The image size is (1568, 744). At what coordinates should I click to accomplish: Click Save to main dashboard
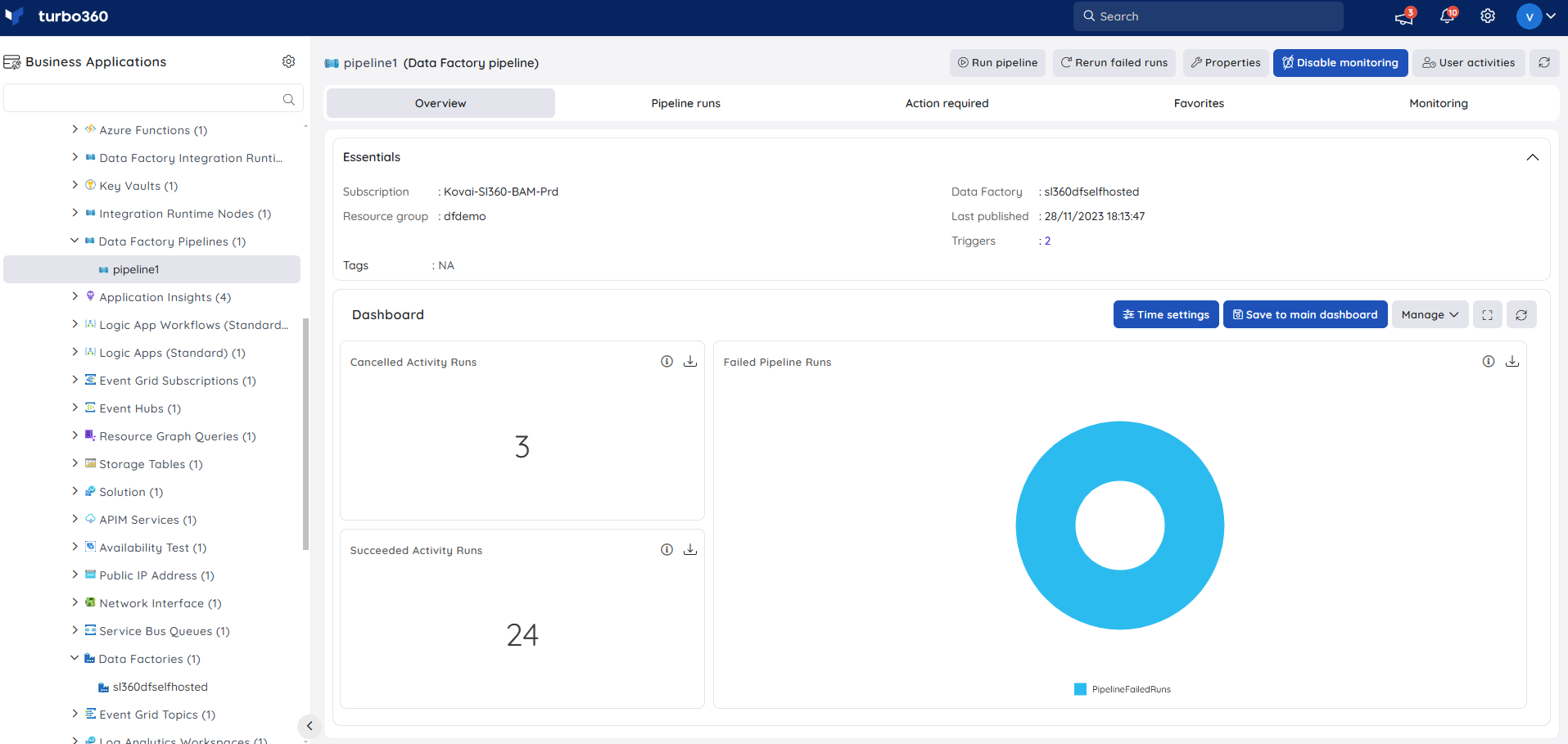1305,314
